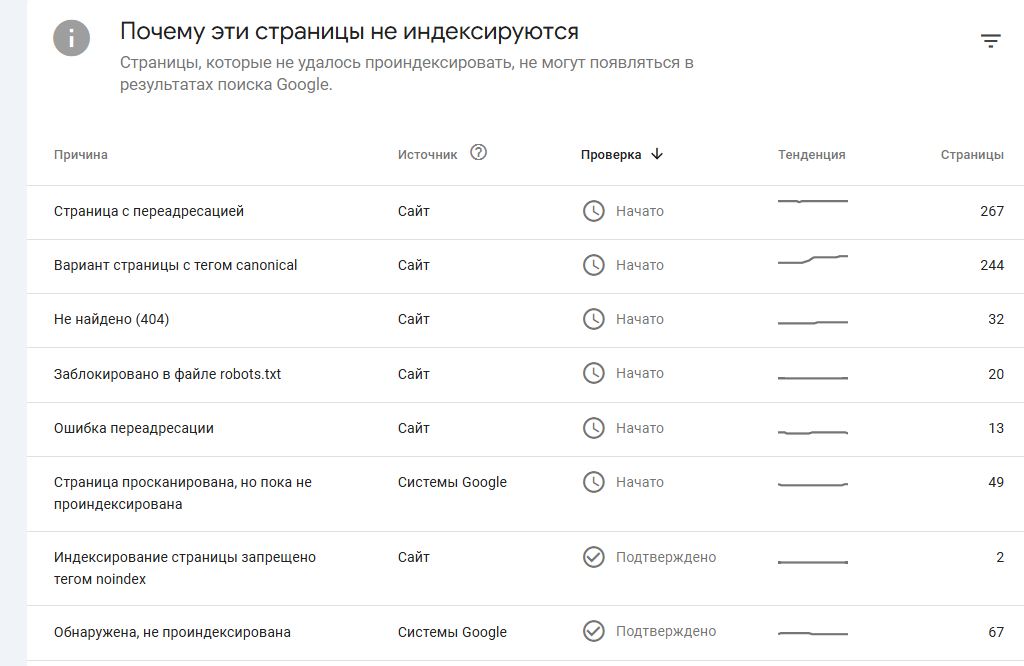Click the page count 267
The image size is (1024, 666).
click(992, 211)
